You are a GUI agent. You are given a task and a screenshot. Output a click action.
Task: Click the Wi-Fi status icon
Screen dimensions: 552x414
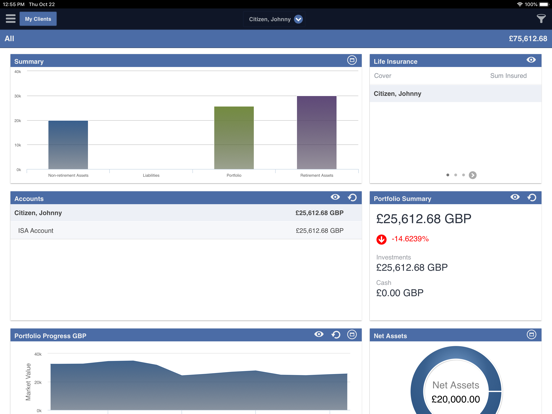click(520, 4)
